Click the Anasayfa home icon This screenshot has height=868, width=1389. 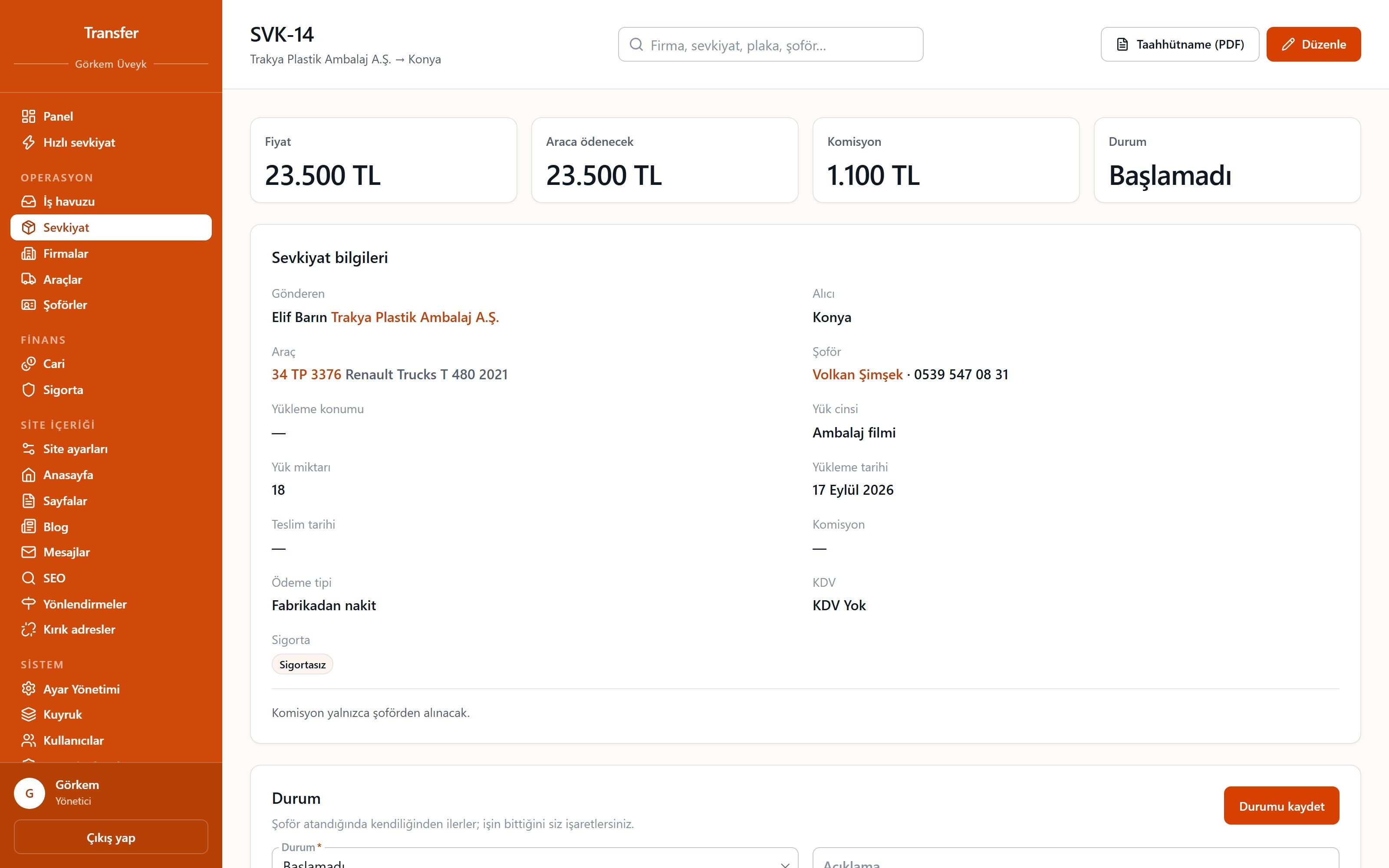pyautogui.click(x=29, y=475)
